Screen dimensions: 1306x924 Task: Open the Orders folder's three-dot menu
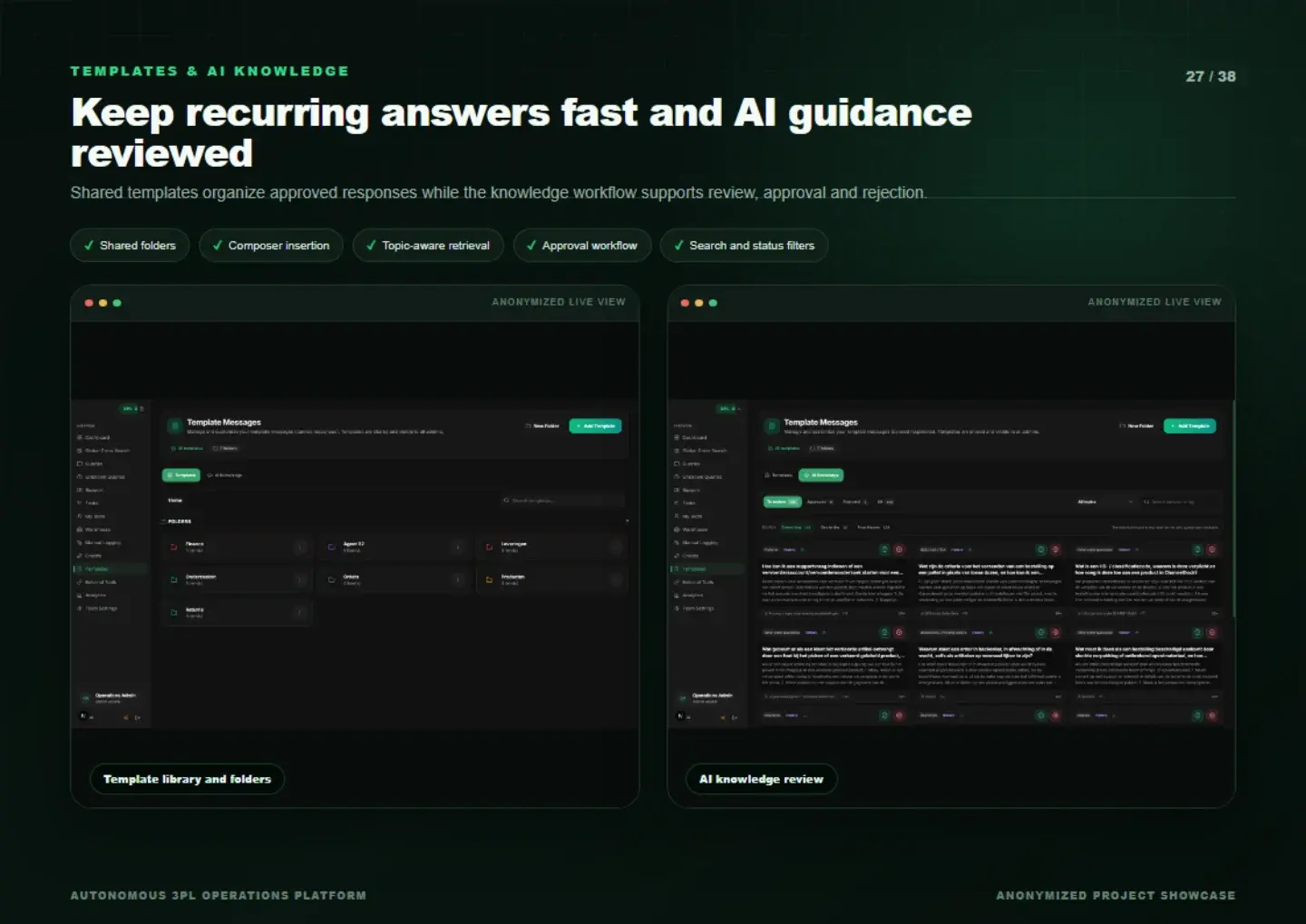458,579
